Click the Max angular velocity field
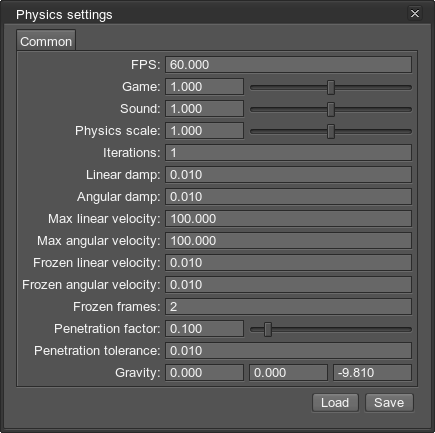 [x=288, y=241]
